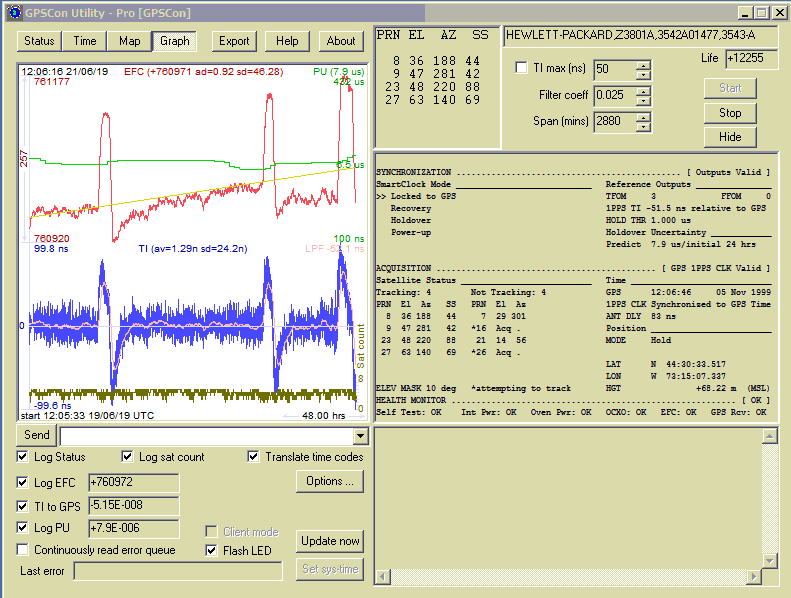Switch to the Status view
Screen dimensions: 791x598
[39, 41]
